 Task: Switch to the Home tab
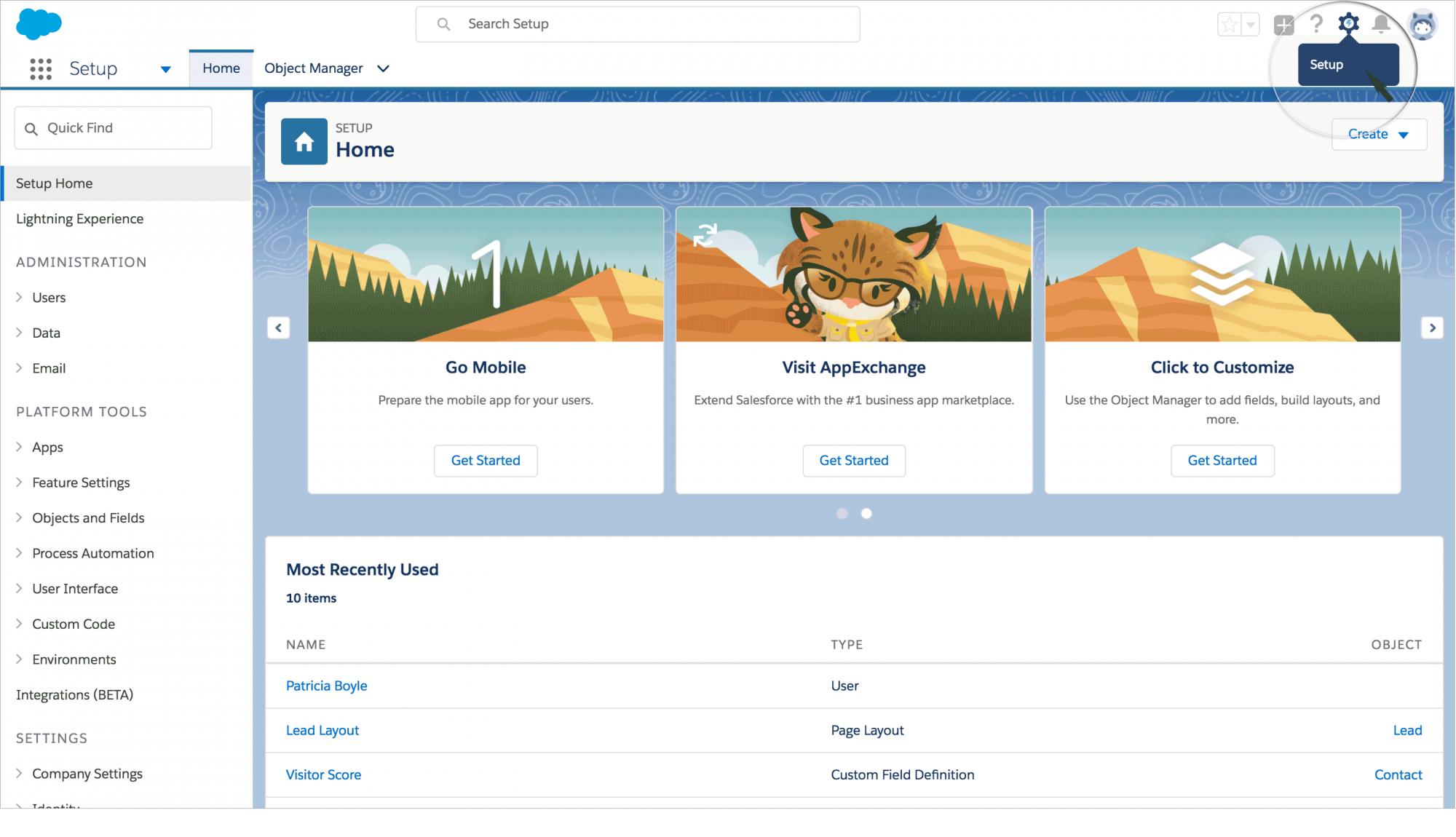pyautogui.click(x=221, y=68)
